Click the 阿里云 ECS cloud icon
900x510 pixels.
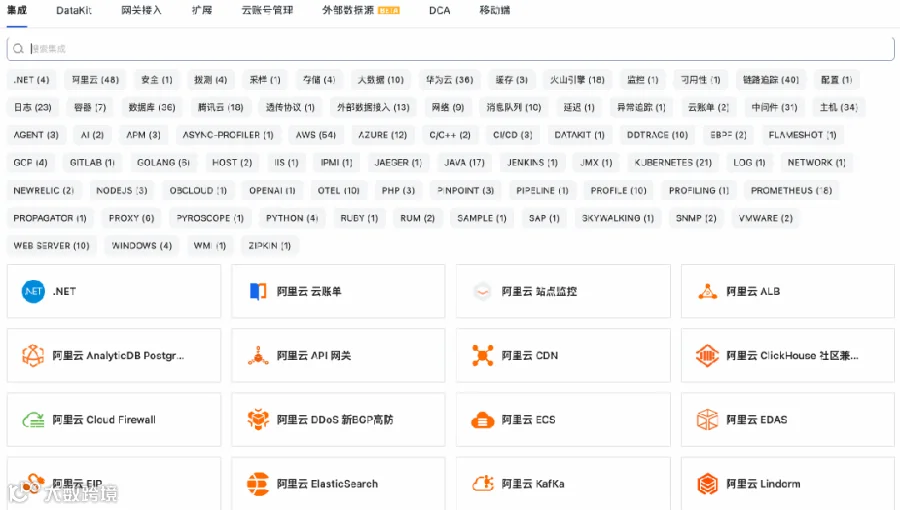[x=483, y=420]
